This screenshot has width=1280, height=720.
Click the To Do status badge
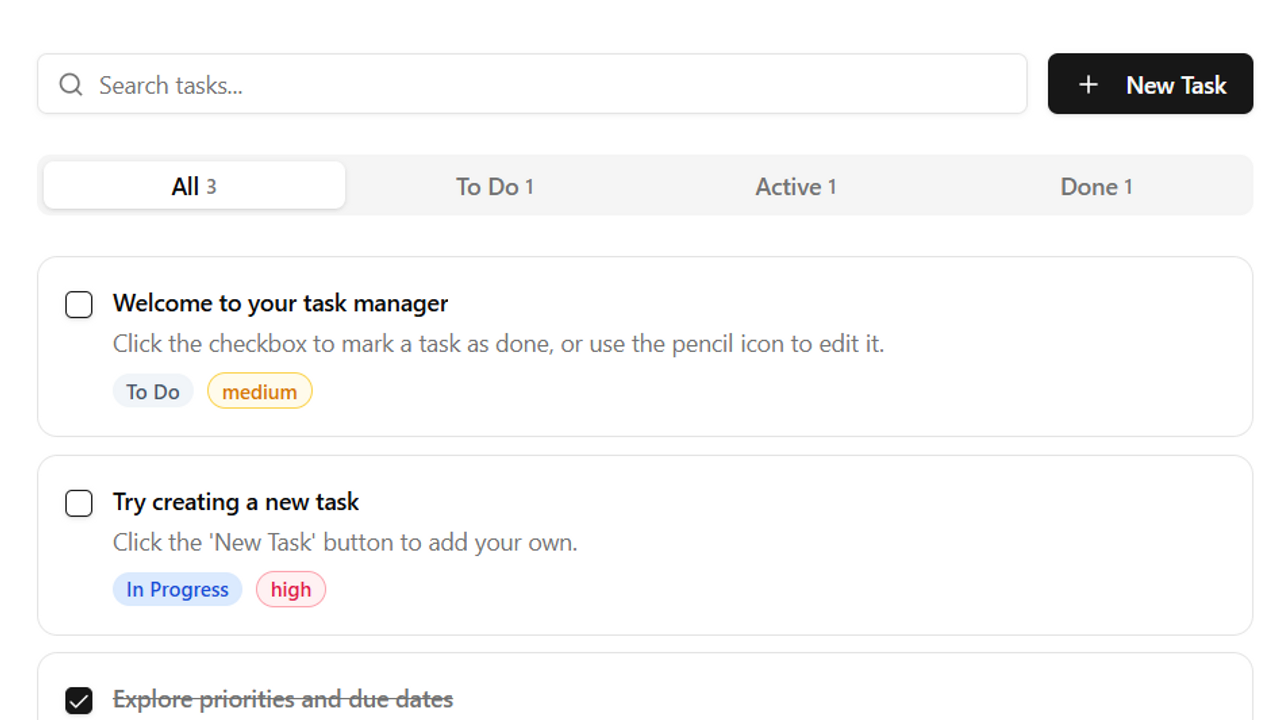153,391
